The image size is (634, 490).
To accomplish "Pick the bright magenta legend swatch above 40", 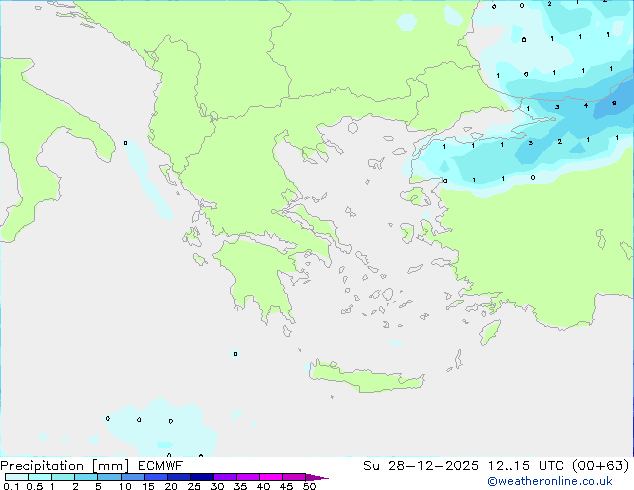I will coord(271,477).
